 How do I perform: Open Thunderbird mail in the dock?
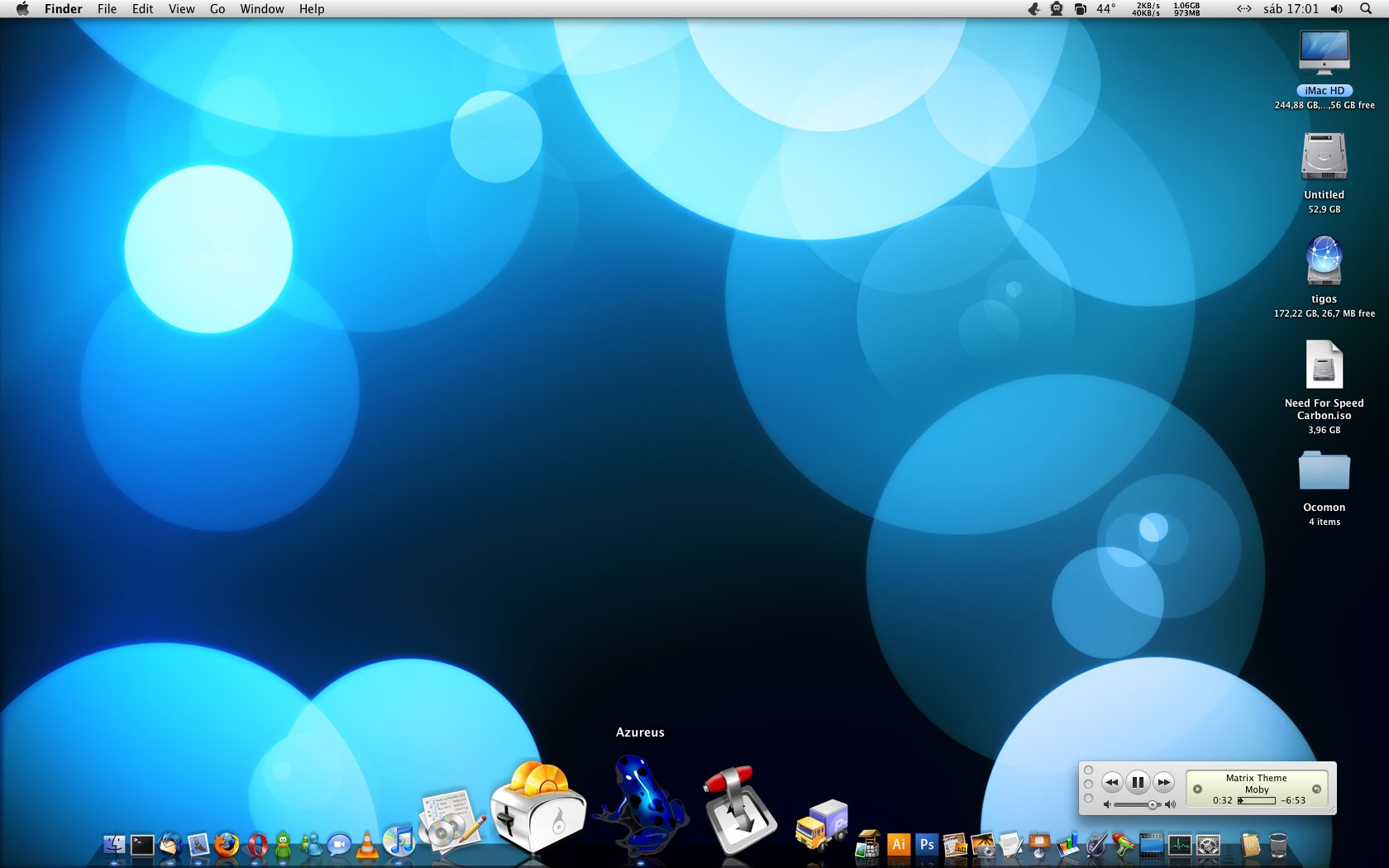coord(170,845)
